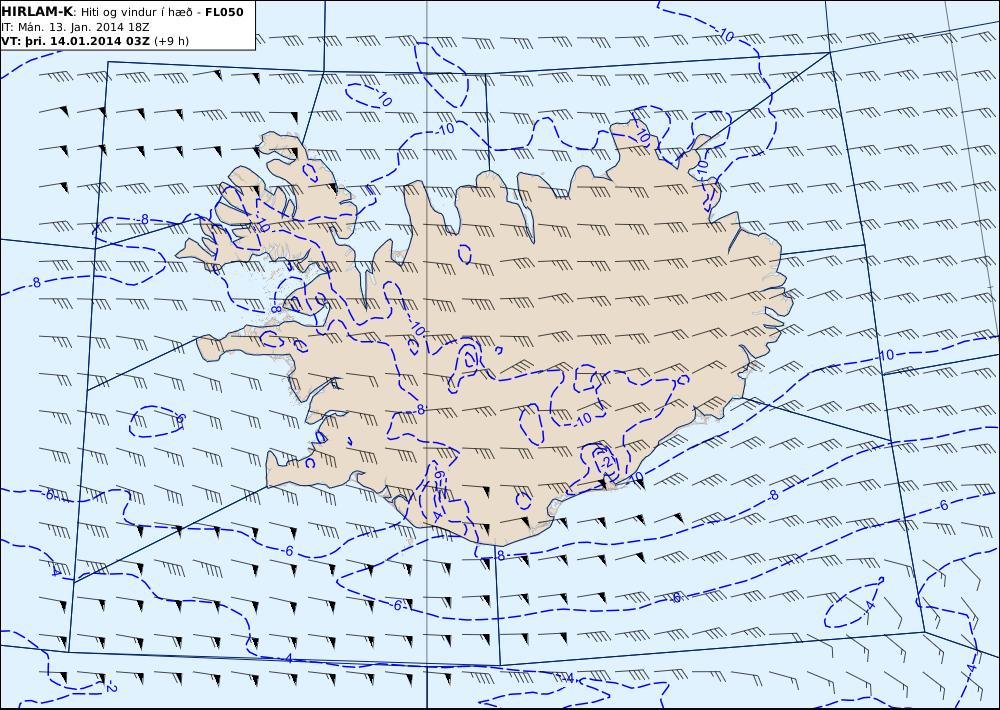The height and width of the screenshot is (710, 1000).
Task: Click the '(+9 h)' forecast offset text
Action: click(x=172, y=41)
